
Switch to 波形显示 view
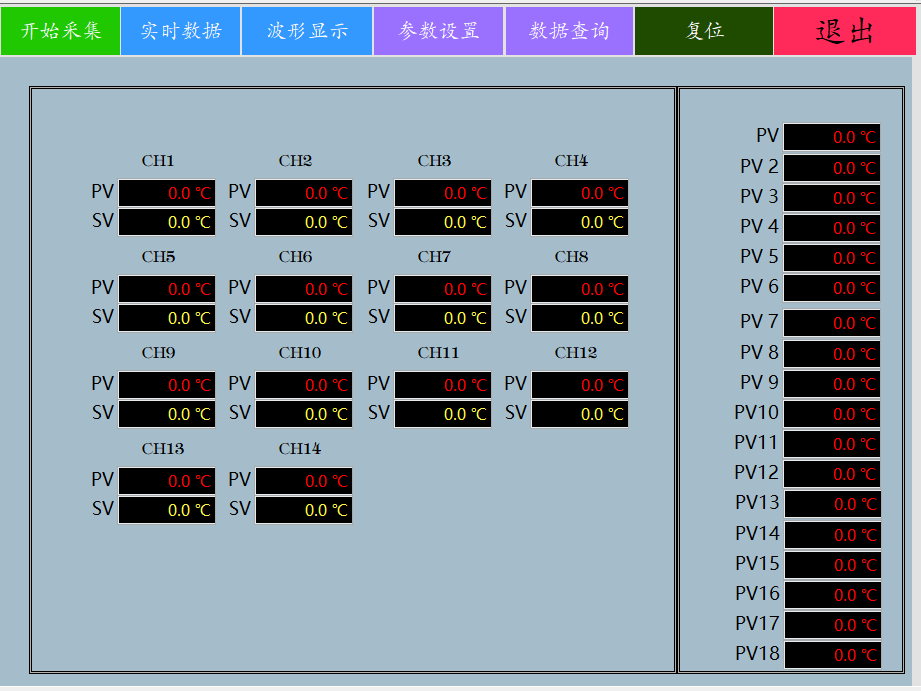[307, 31]
